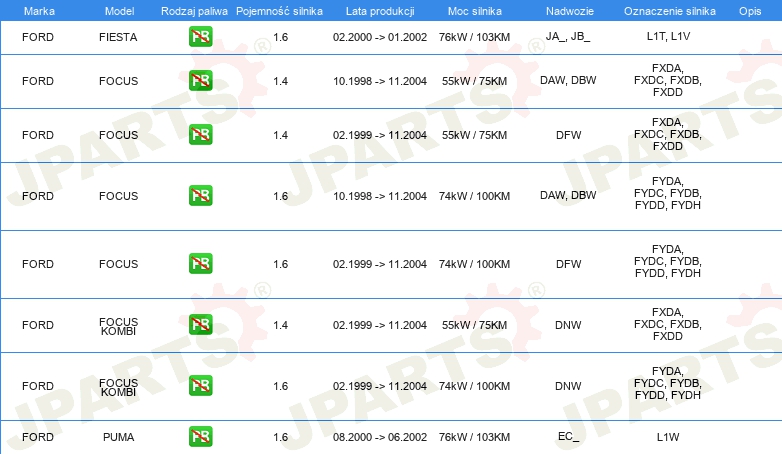
Task: Click FORD in the FIESTA row
Action: [38, 37]
